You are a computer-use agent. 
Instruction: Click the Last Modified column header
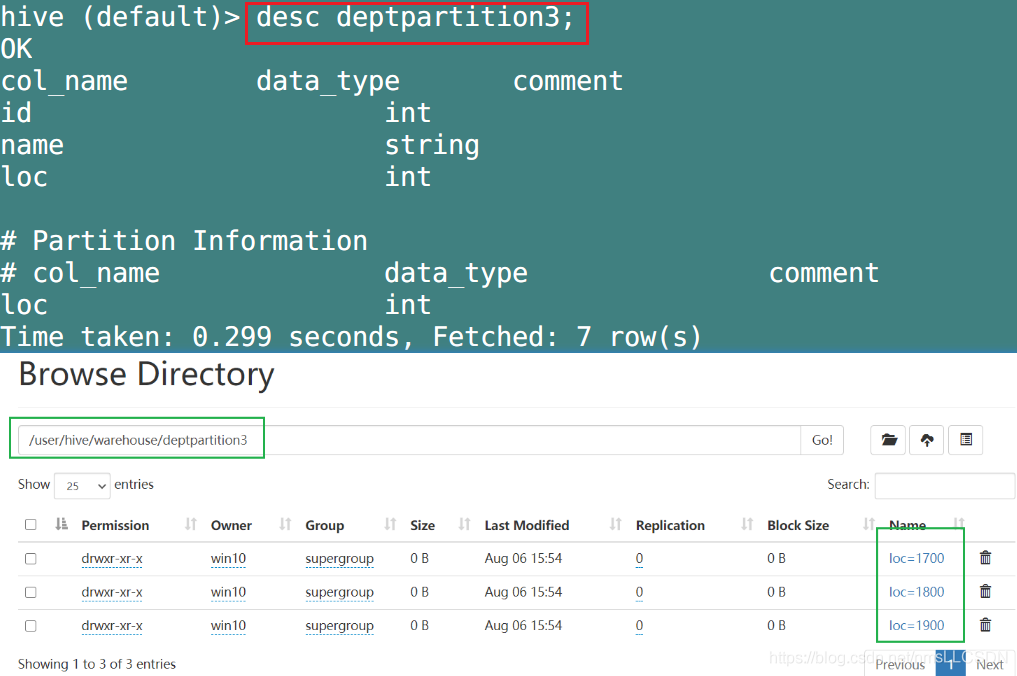[527, 525]
